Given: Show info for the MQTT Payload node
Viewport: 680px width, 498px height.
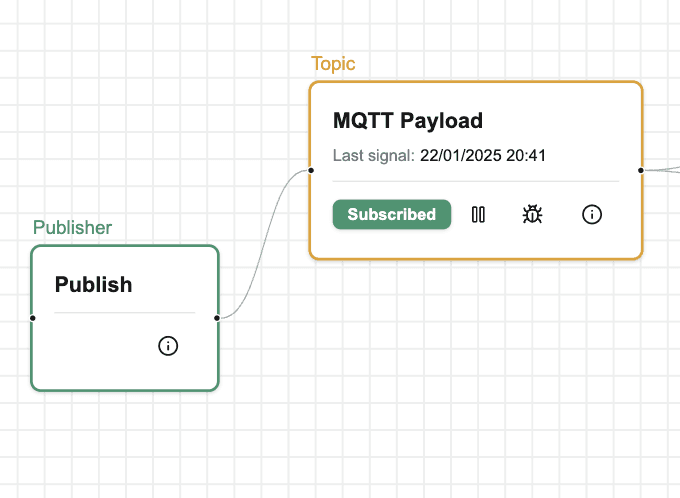Looking at the screenshot, I should pyautogui.click(x=592, y=214).
